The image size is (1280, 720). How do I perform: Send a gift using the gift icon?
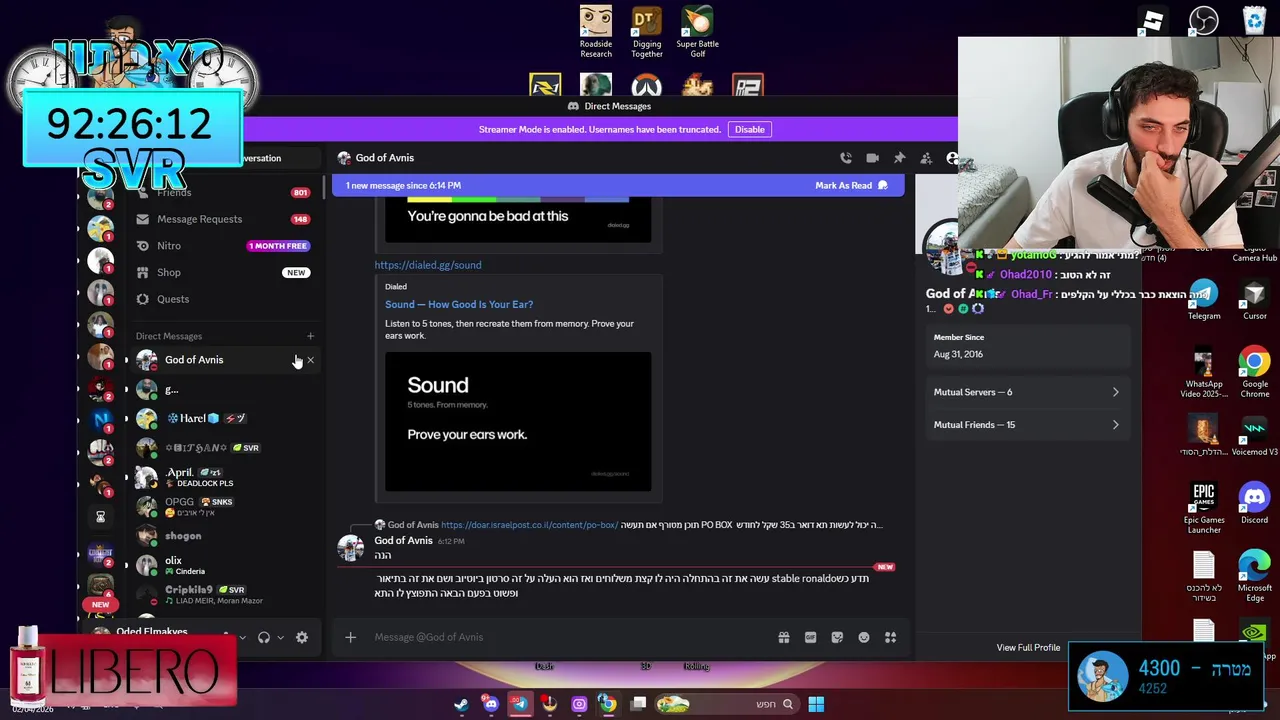784,637
